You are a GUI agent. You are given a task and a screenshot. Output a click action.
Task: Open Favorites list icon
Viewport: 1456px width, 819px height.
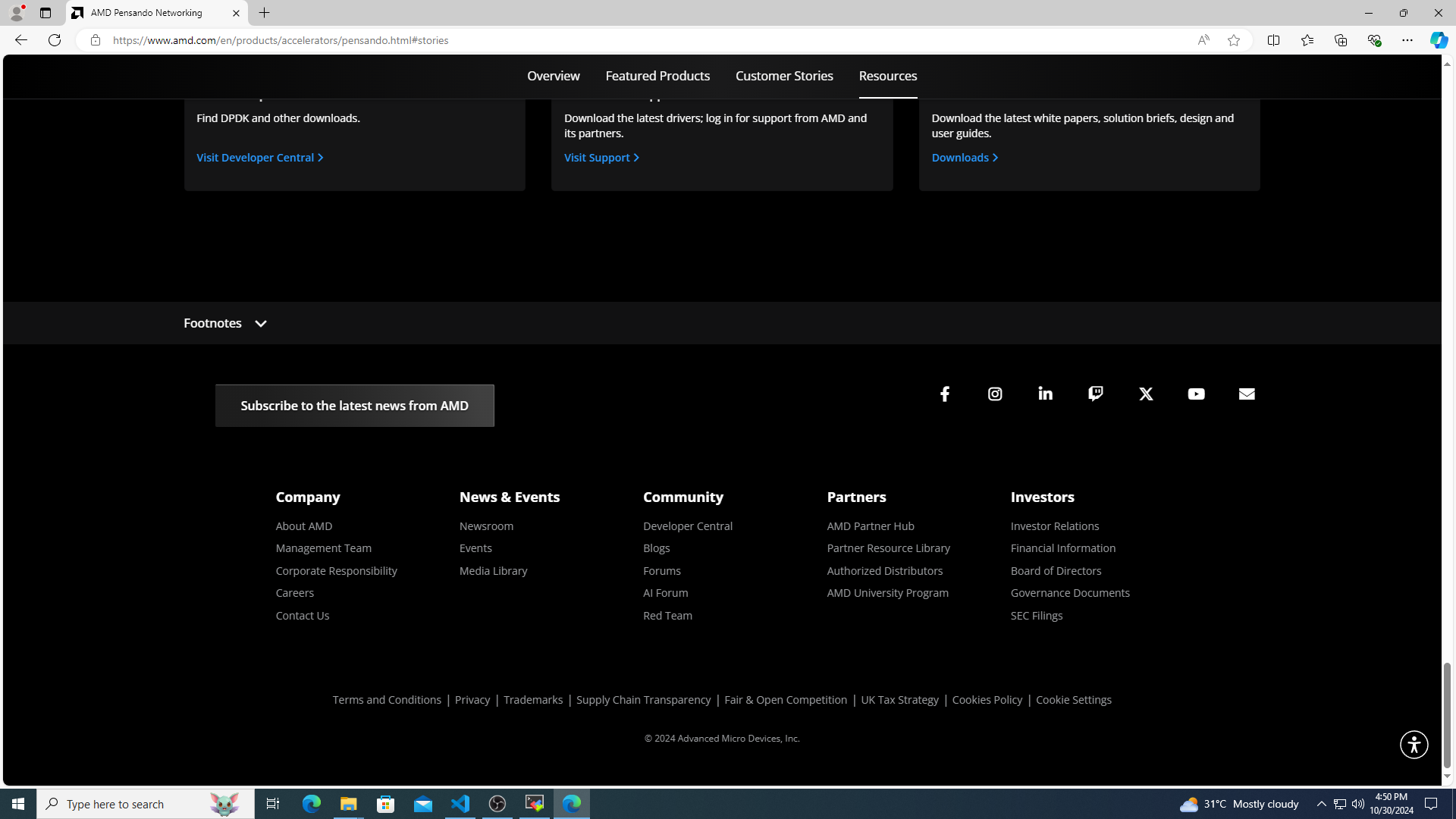pos(1307,40)
